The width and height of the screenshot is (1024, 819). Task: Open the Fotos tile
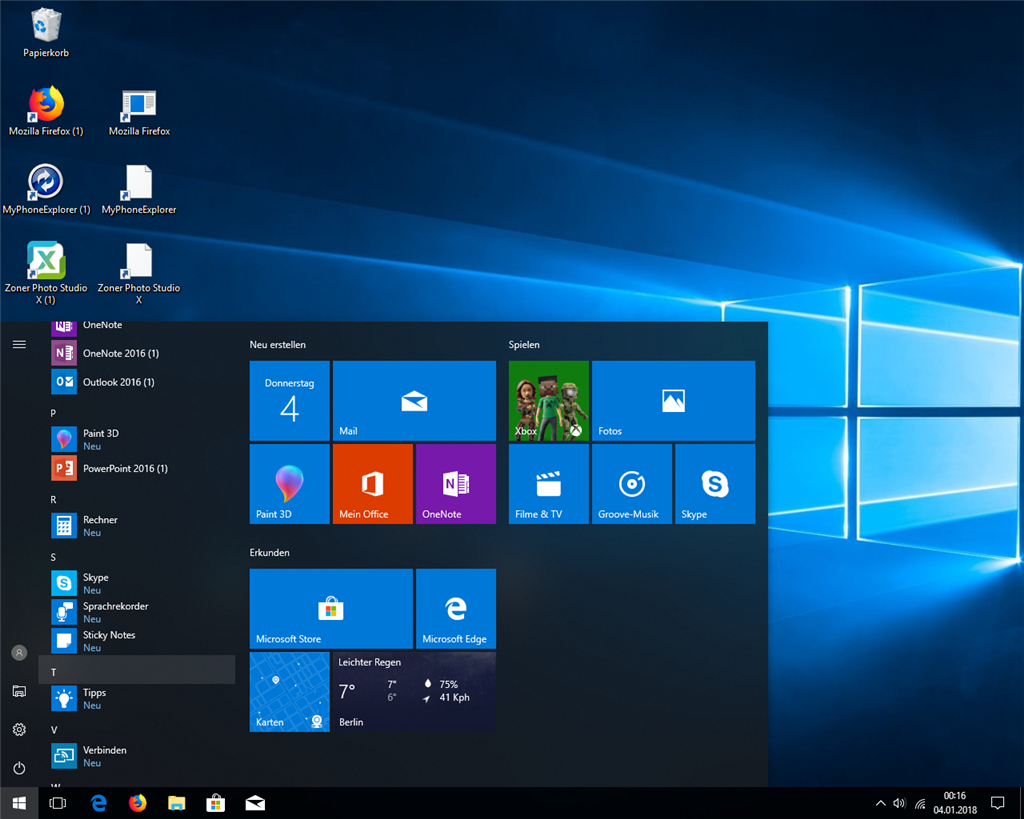[x=673, y=401]
